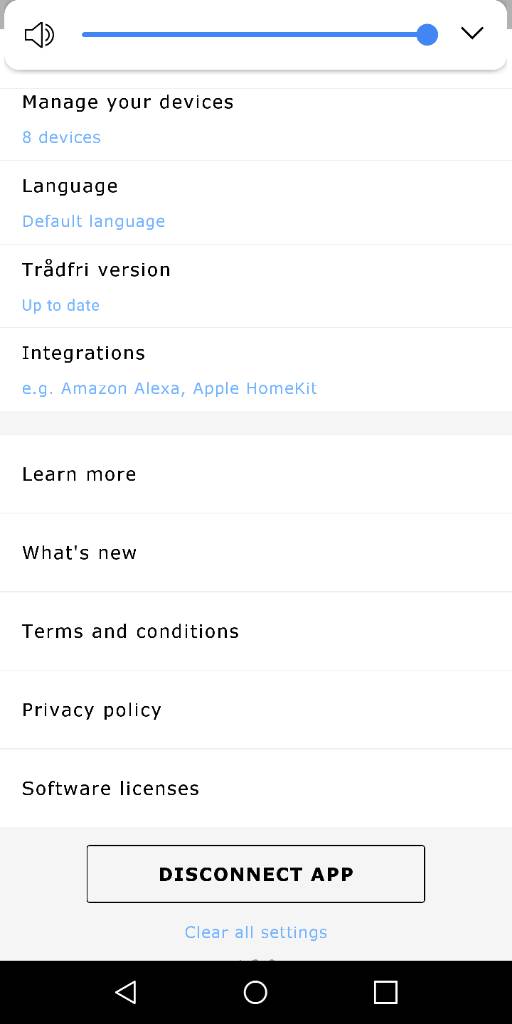Open Manage your devices
This screenshot has height=1024, width=512.
pos(256,120)
